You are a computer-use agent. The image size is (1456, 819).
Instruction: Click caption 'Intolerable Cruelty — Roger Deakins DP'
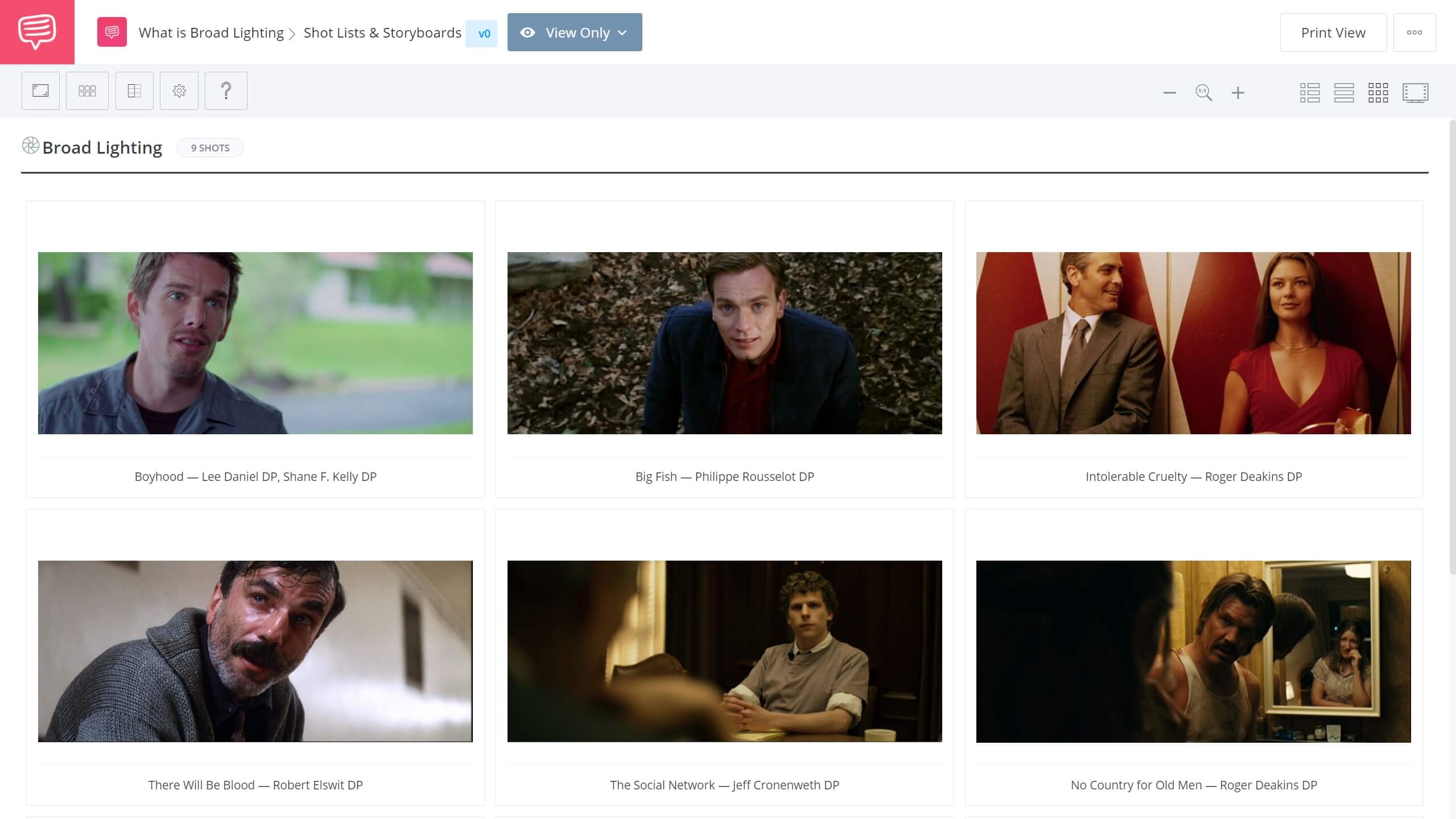click(x=1194, y=476)
